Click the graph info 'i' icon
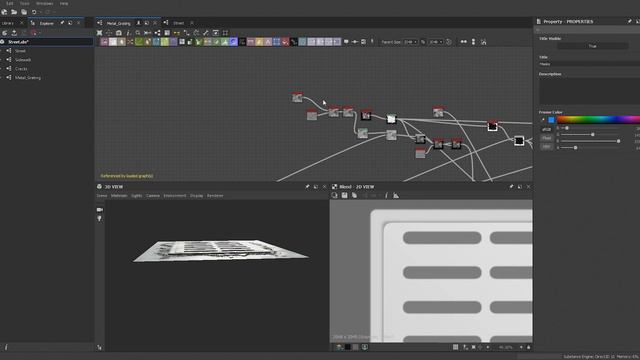640x360 pixels. pyautogui.click(x=128, y=33)
